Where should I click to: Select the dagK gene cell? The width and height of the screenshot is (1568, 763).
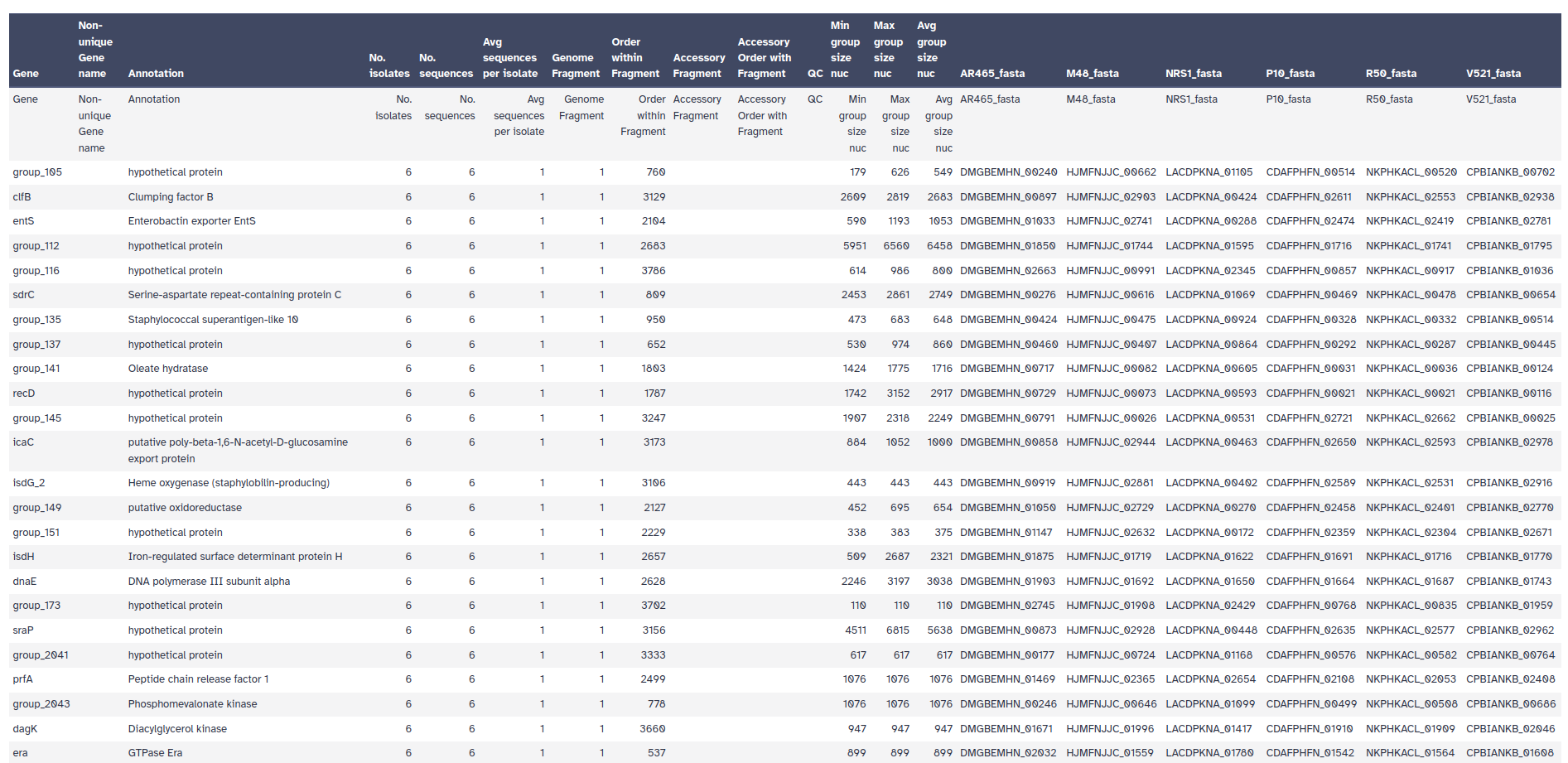click(x=25, y=729)
